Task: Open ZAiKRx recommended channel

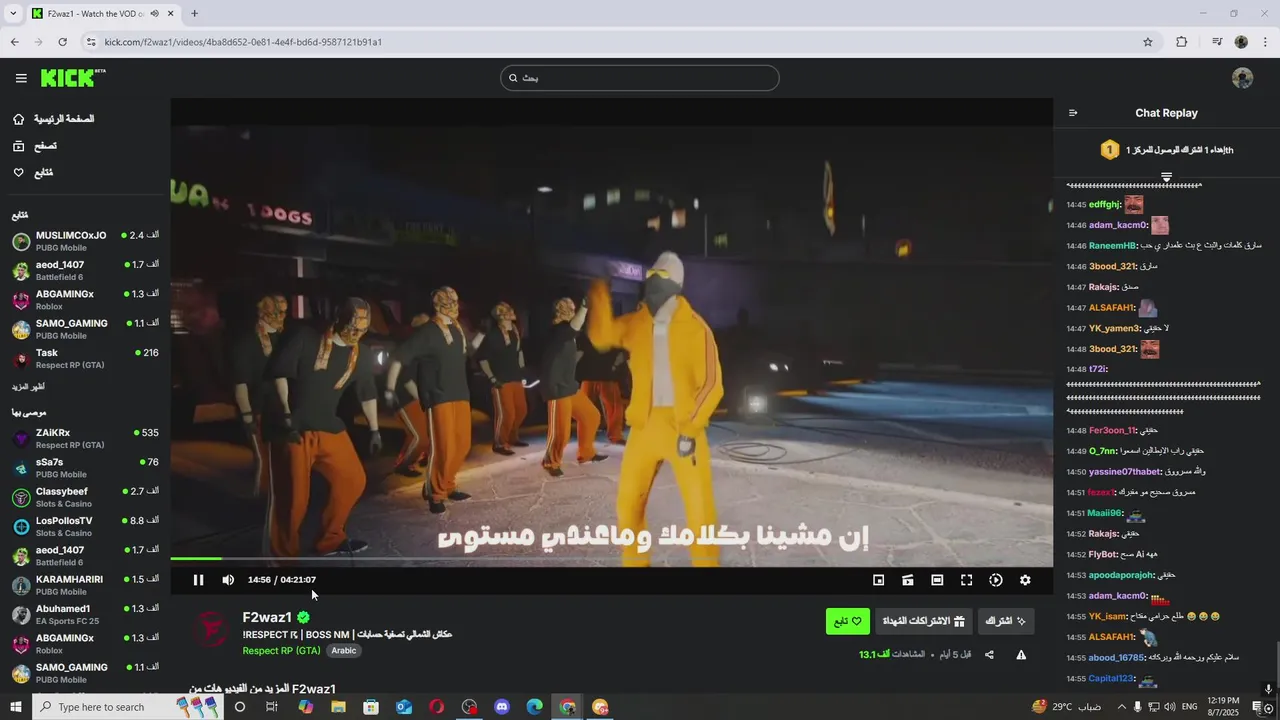Action: click(85, 438)
